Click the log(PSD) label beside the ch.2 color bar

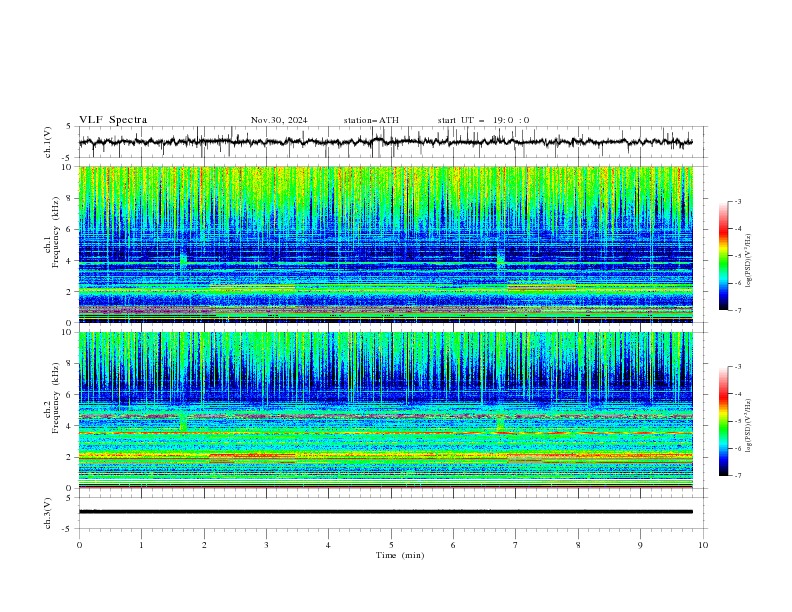click(749, 425)
